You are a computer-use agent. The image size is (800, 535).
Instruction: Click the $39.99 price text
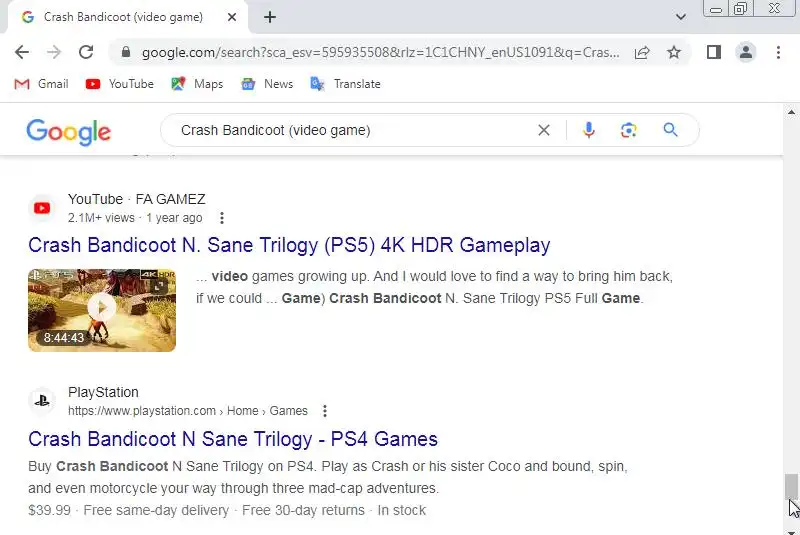(x=49, y=511)
